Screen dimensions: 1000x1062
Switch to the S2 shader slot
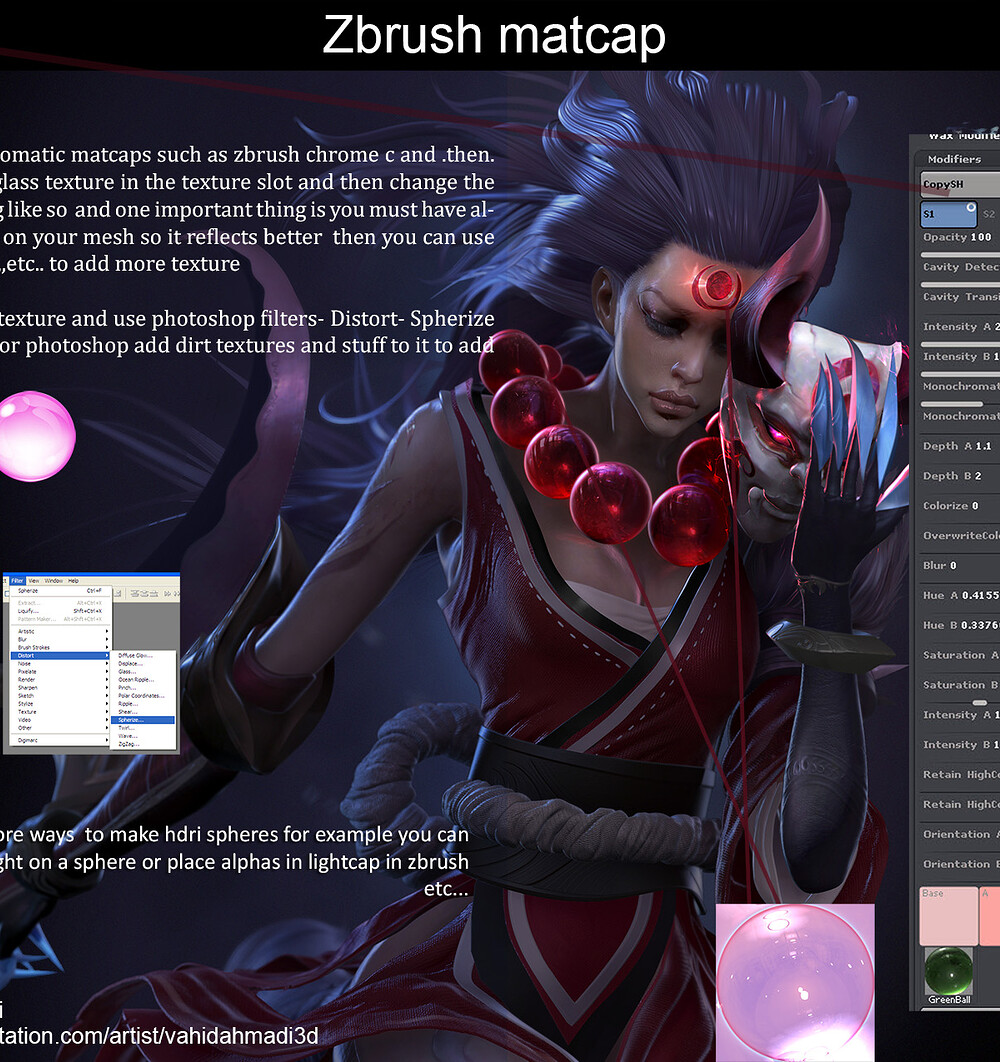pyautogui.click(x=990, y=214)
